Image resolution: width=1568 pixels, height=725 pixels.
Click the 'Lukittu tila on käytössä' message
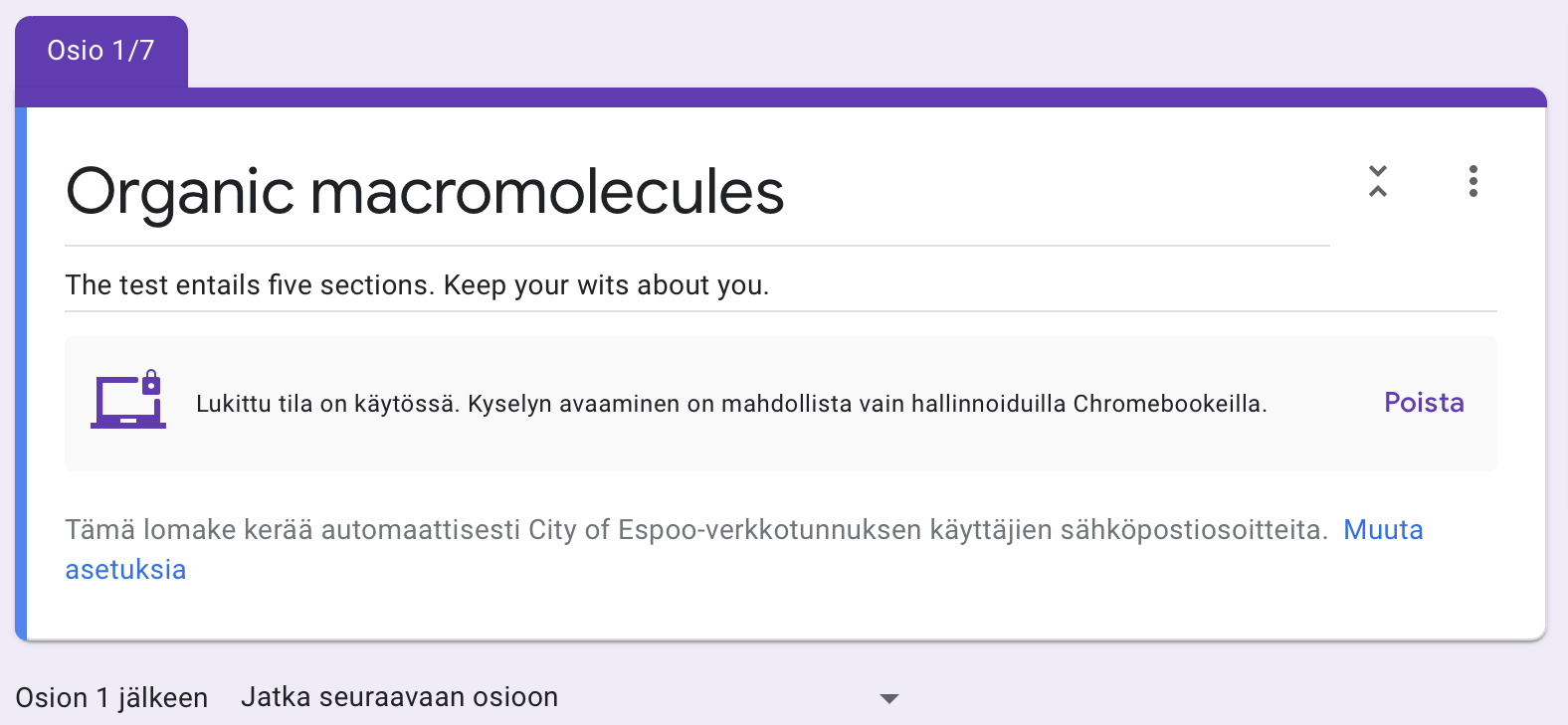tap(326, 404)
